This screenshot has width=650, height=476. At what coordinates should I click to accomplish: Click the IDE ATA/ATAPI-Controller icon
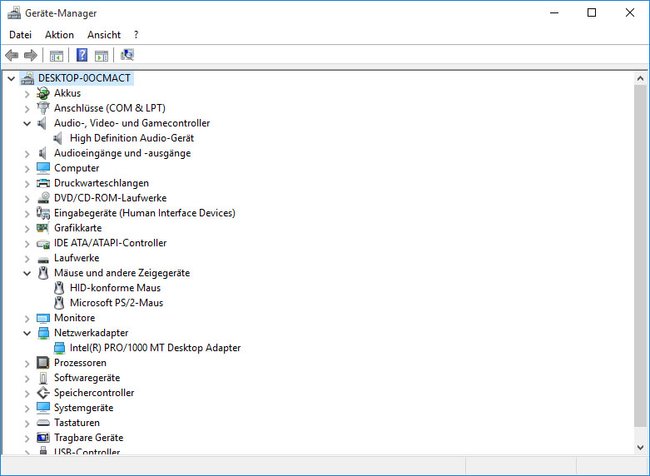coord(43,243)
